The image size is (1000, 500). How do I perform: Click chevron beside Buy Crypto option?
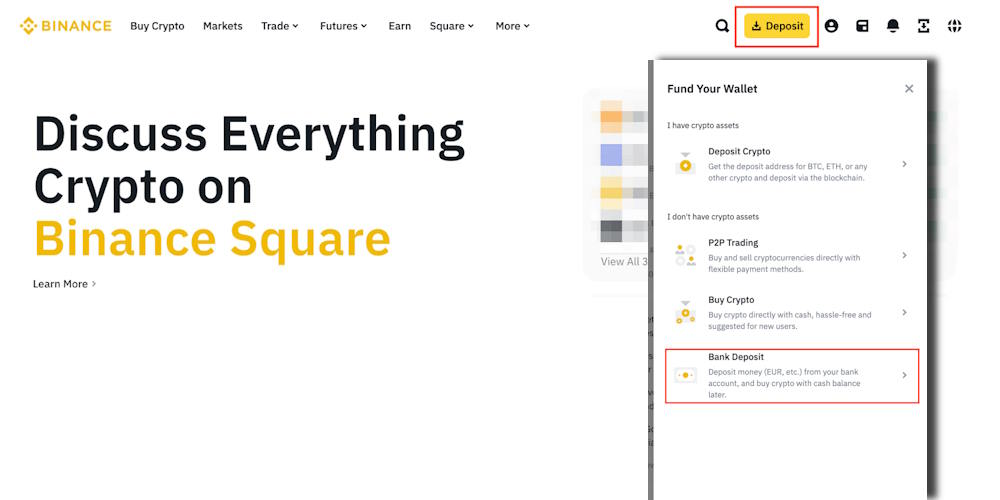[x=904, y=312]
